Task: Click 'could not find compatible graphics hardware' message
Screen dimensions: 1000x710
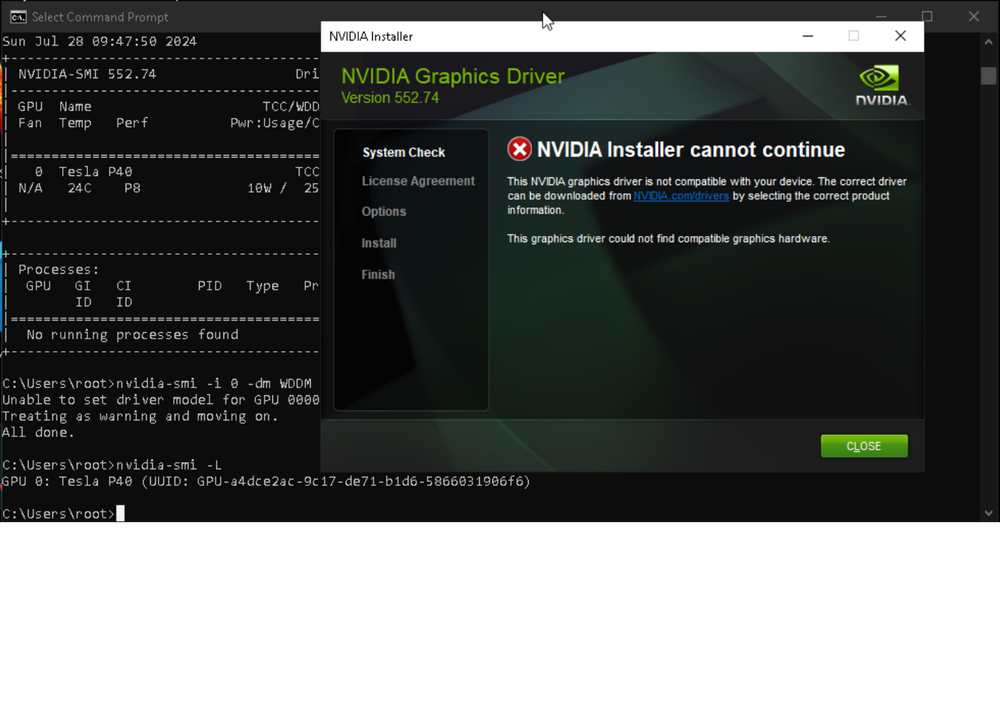Action: (x=668, y=239)
